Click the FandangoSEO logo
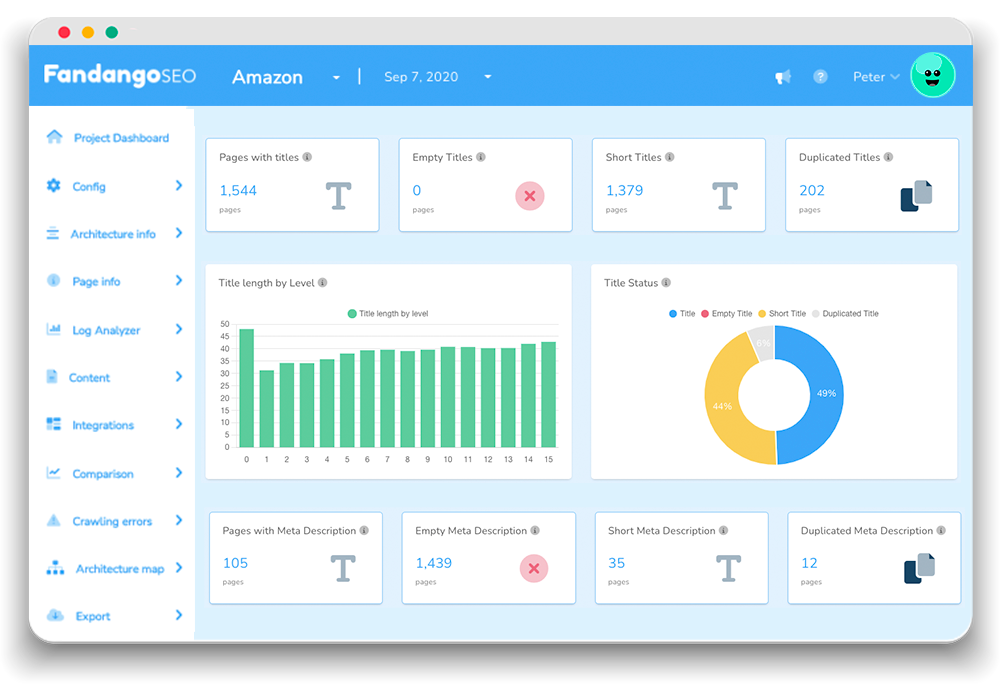1000x700 pixels. click(120, 75)
